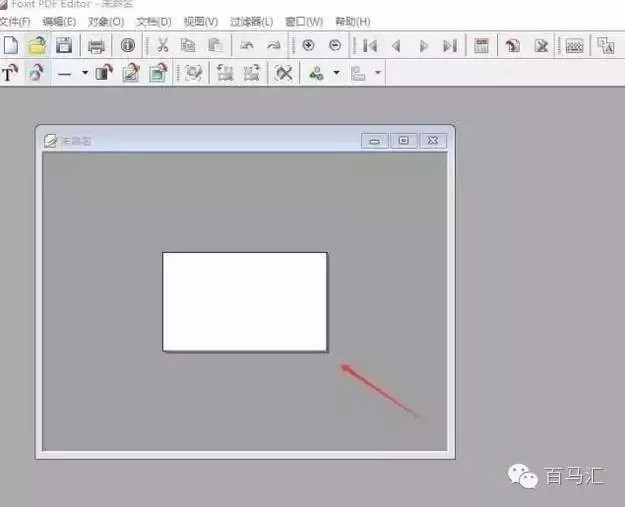This screenshot has height=507, width=625.
Task: Select the add text T tool
Action: 10,73
